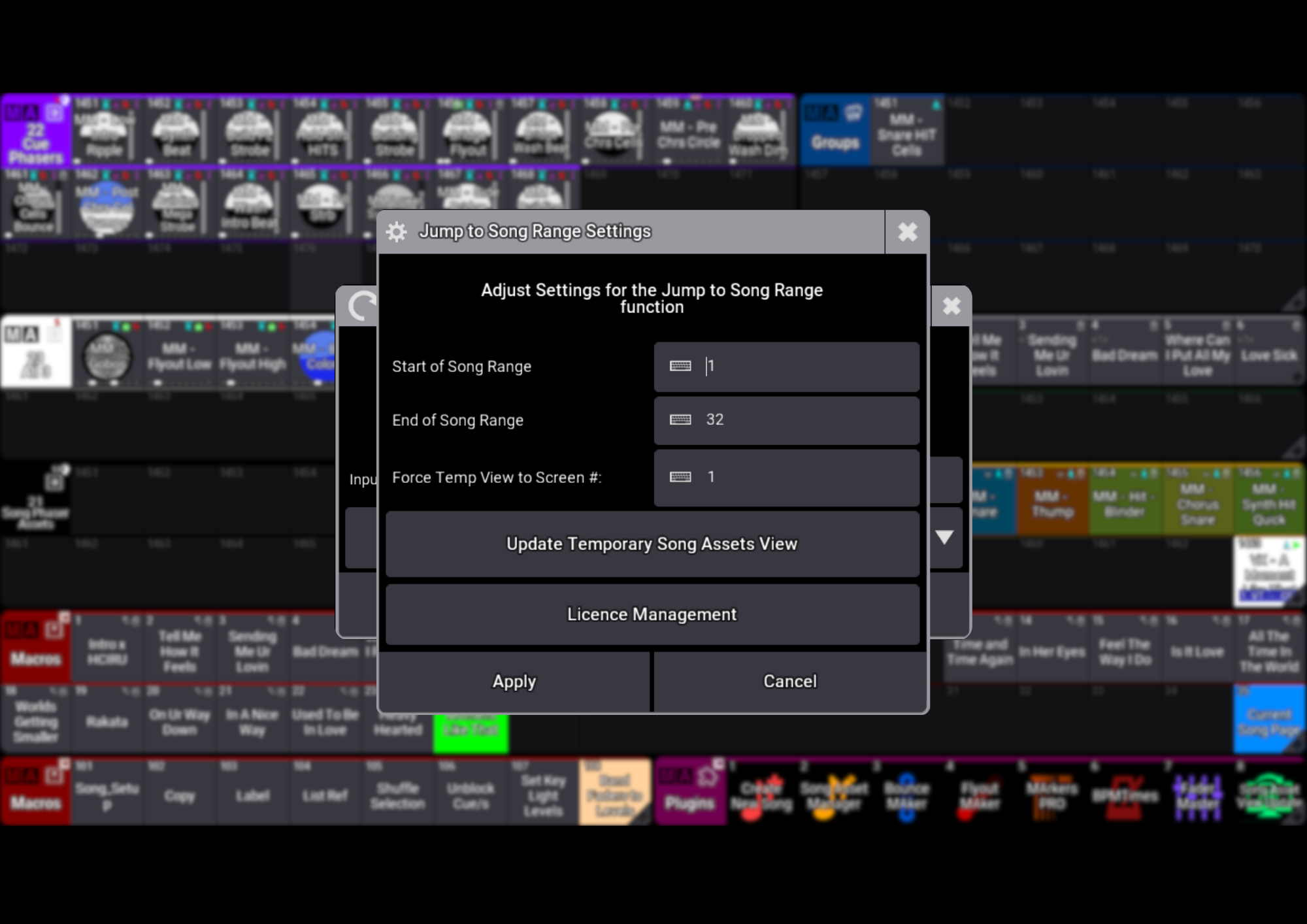The width and height of the screenshot is (1307, 924).
Task: Select the Label macro
Action: (252, 791)
